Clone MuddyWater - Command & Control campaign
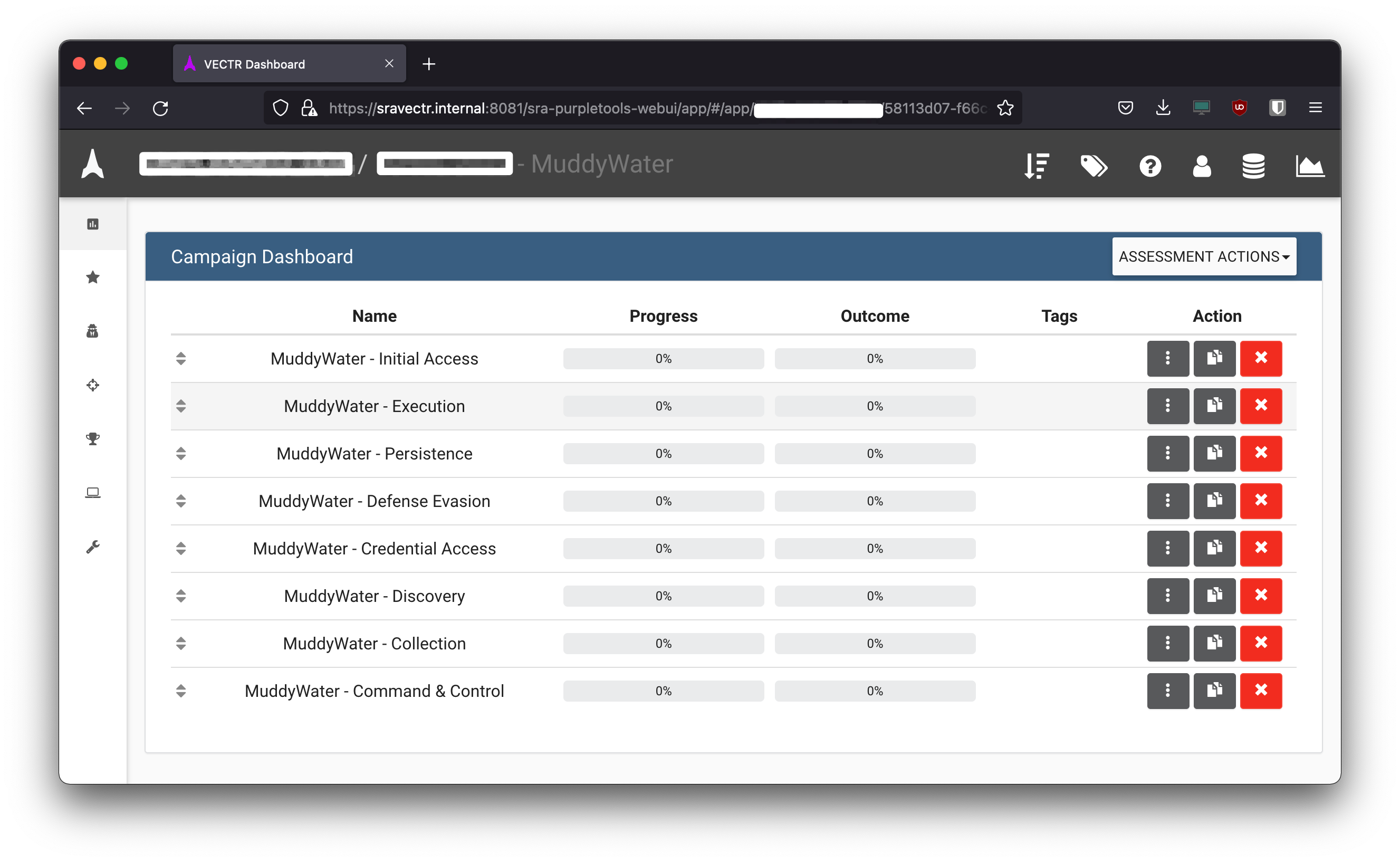The image size is (1400, 862). [x=1214, y=691]
